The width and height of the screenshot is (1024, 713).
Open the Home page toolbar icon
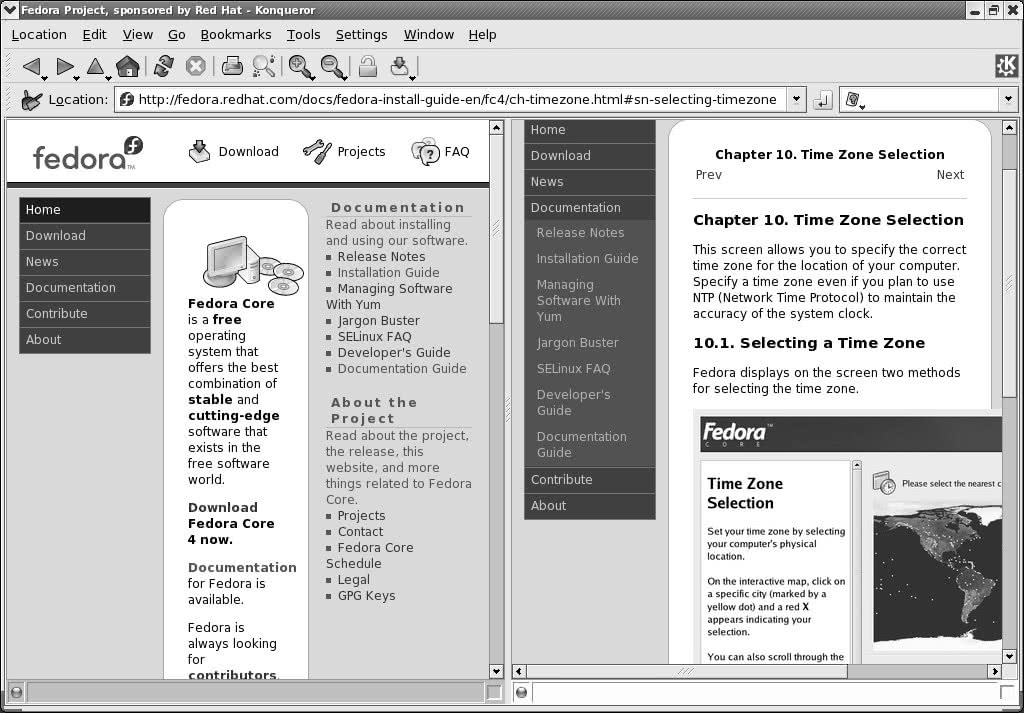click(127, 66)
